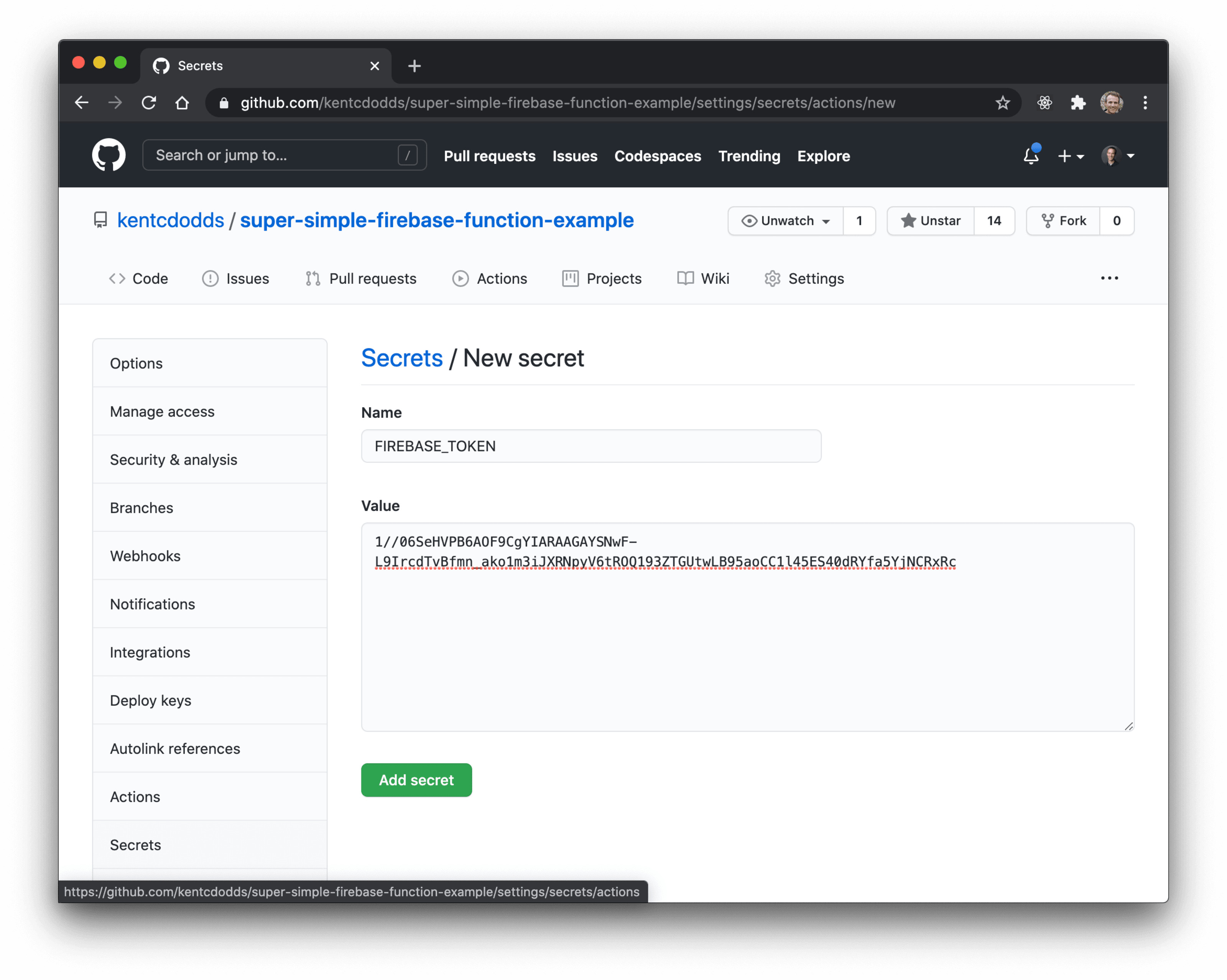Click the GitHub Octocat logo

109,155
